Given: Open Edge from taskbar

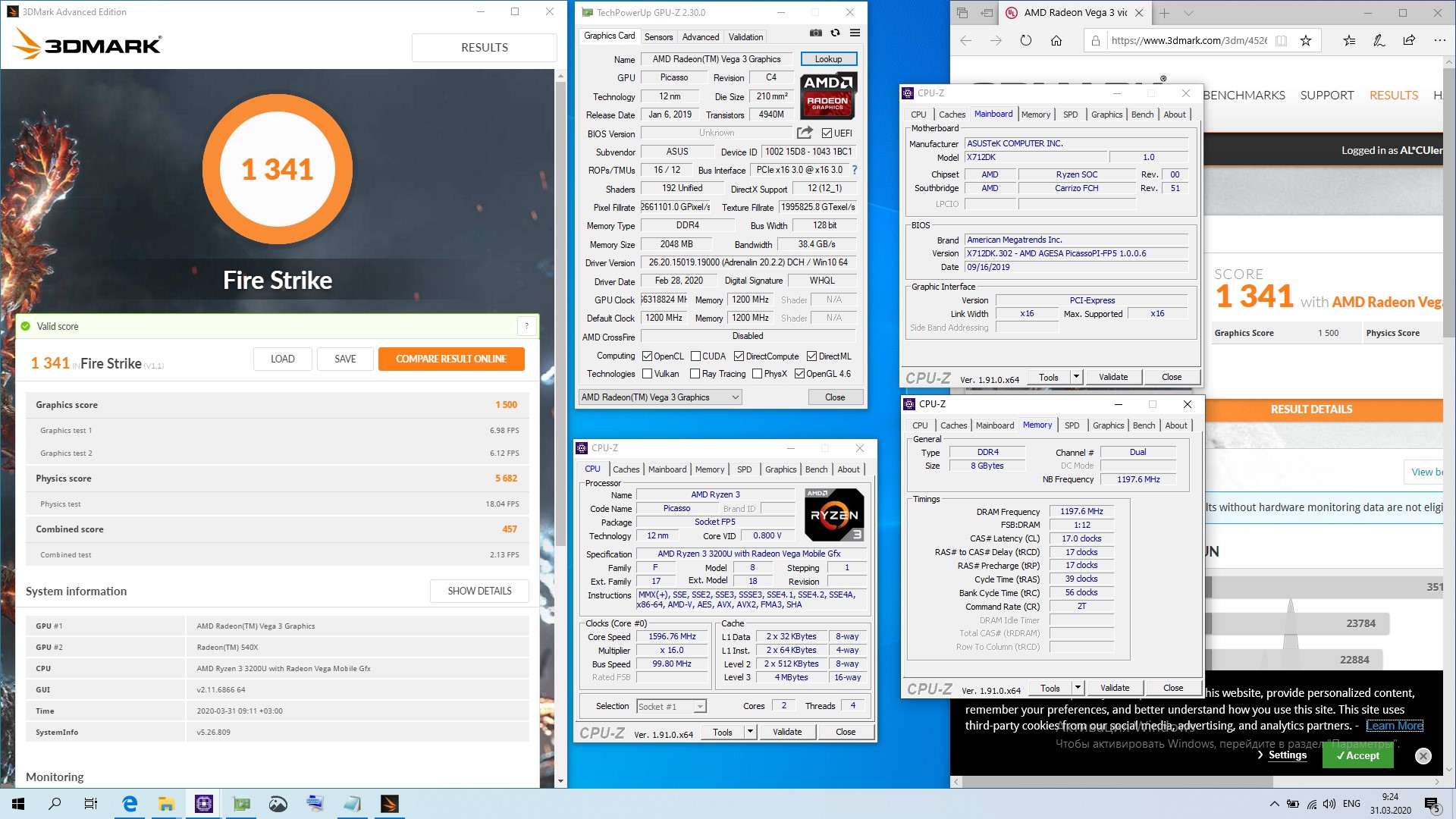Looking at the screenshot, I should tap(130, 804).
